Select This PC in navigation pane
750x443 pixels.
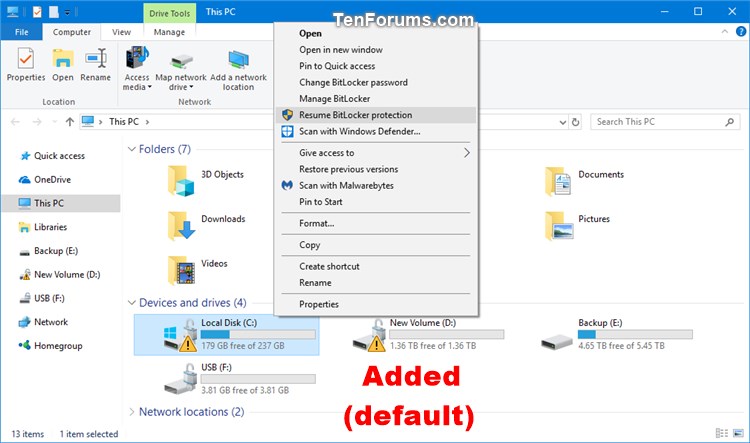tap(60, 203)
